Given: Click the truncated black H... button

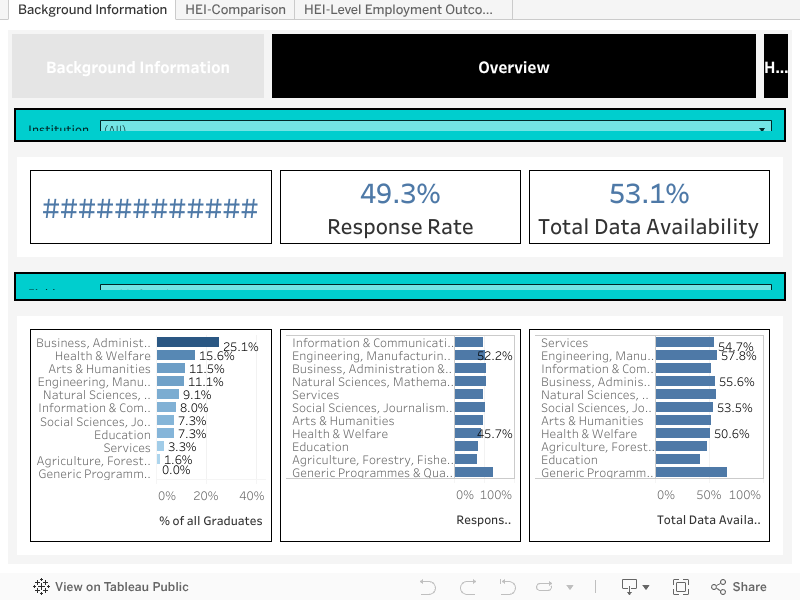Looking at the screenshot, I should (775, 67).
